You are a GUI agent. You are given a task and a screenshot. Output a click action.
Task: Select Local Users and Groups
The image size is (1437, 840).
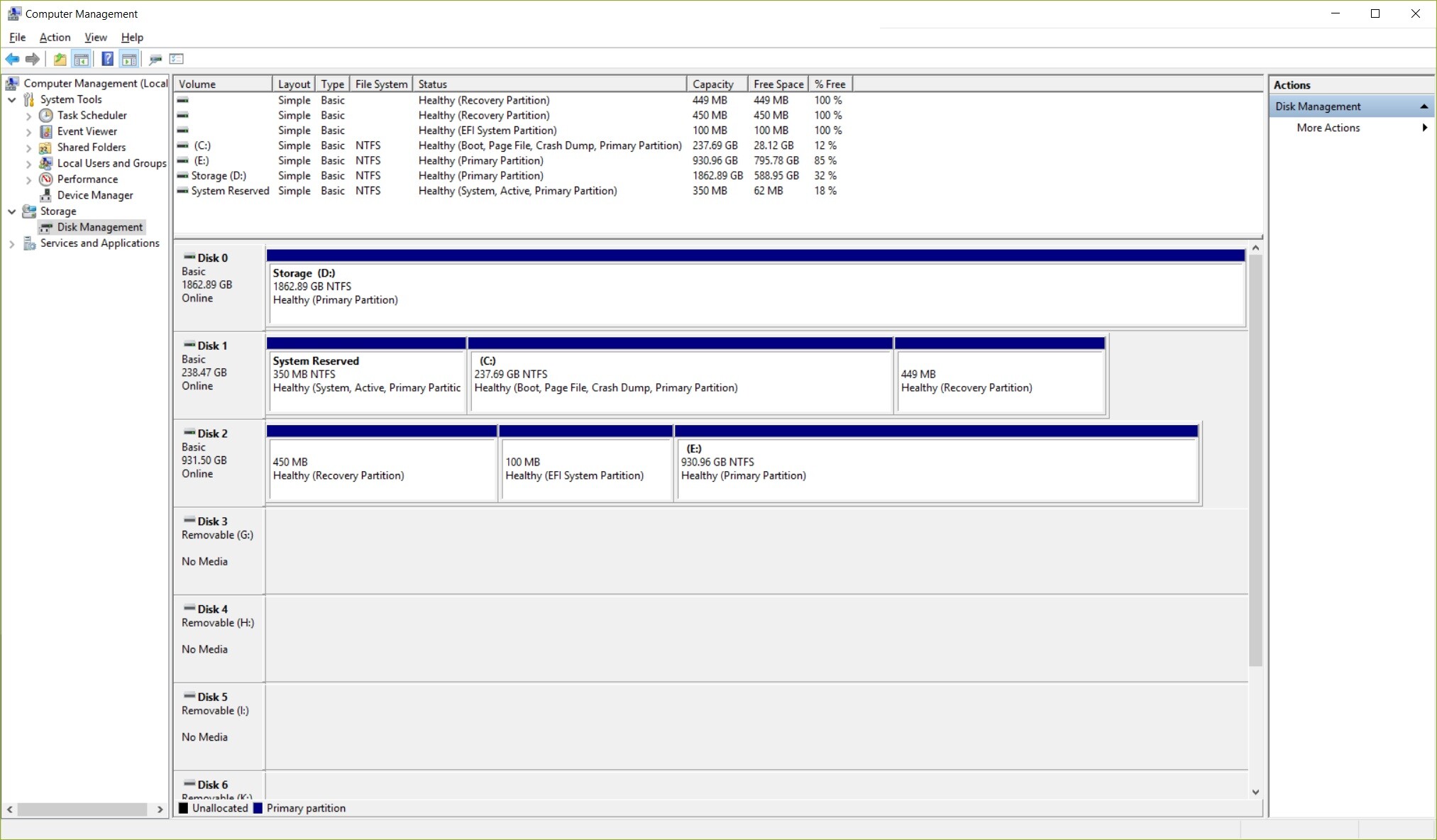tap(111, 163)
